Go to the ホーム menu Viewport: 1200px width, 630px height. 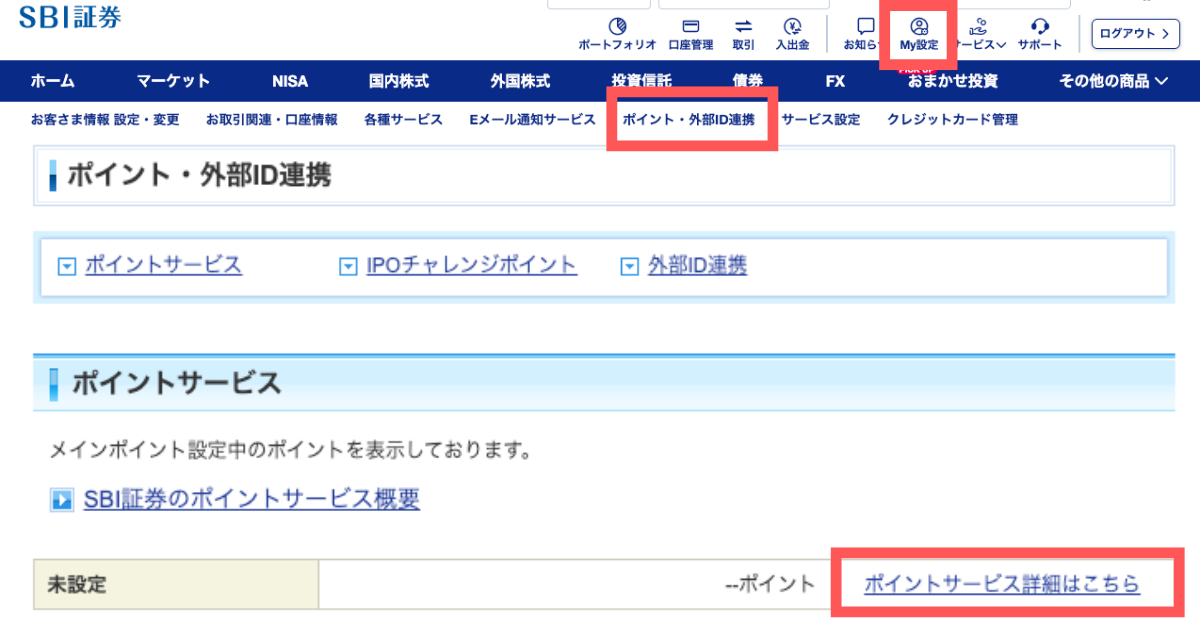[52, 81]
